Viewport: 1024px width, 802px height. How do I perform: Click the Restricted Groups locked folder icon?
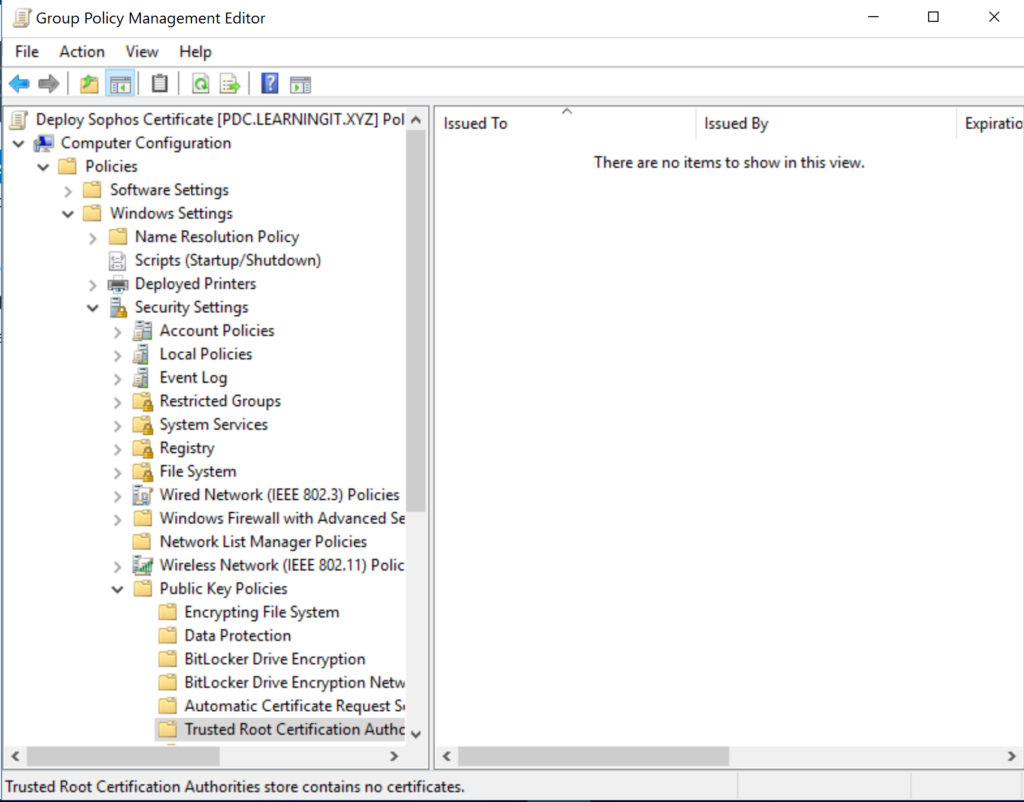click(x=142, y=402)
